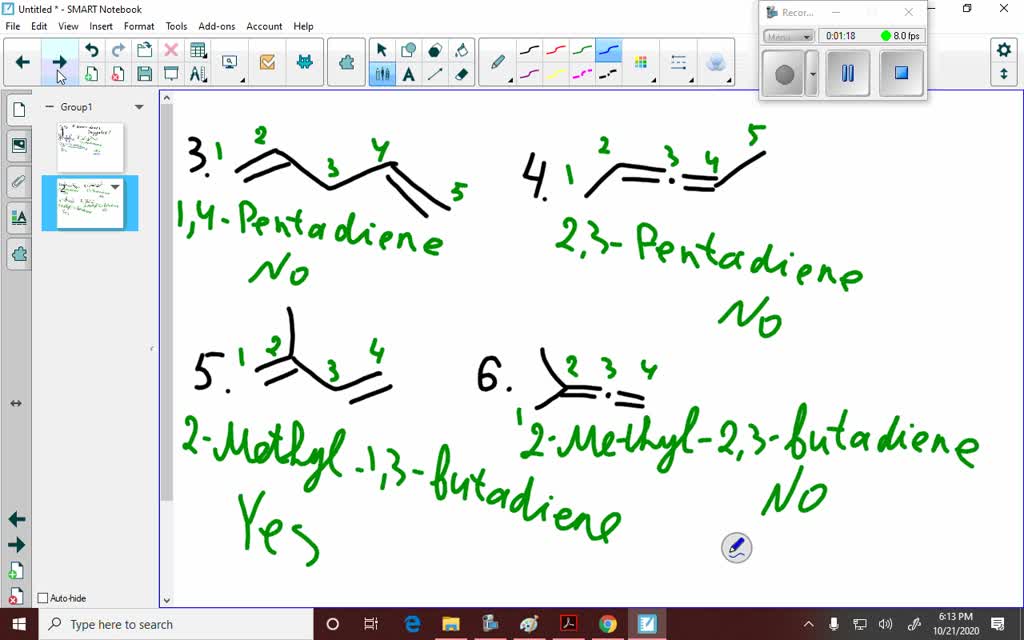Open Google Chrome from the taskbar

[x=608, y=622]
